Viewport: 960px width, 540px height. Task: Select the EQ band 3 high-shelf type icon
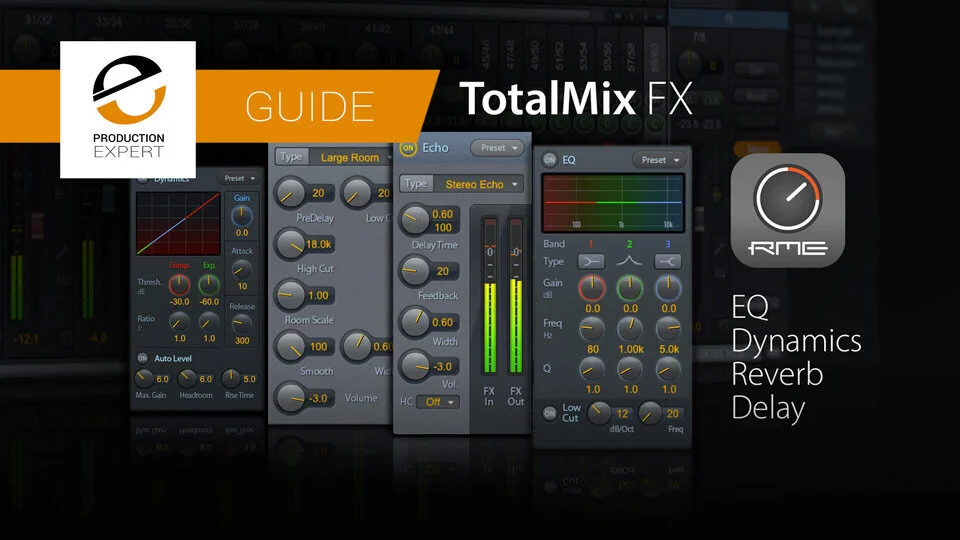pos(668,261)
